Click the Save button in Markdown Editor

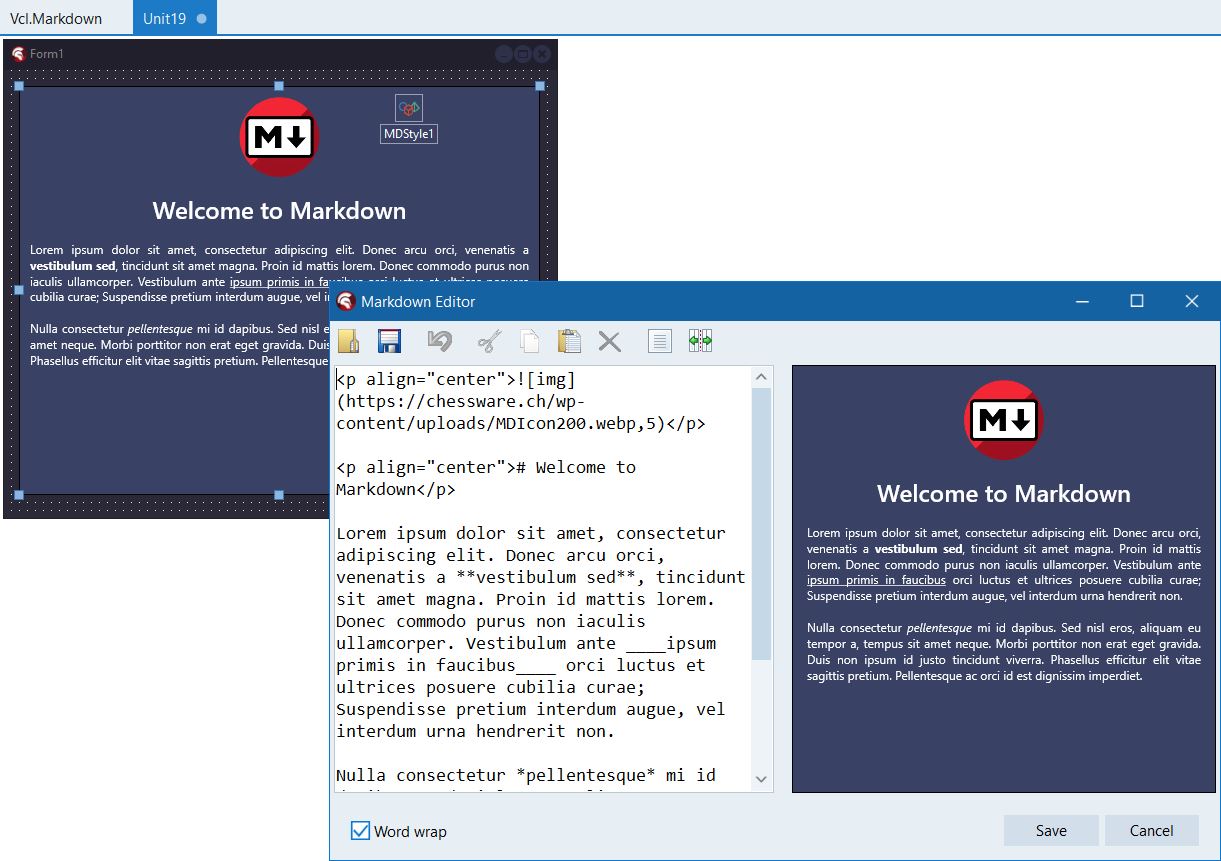(1051, 830)
